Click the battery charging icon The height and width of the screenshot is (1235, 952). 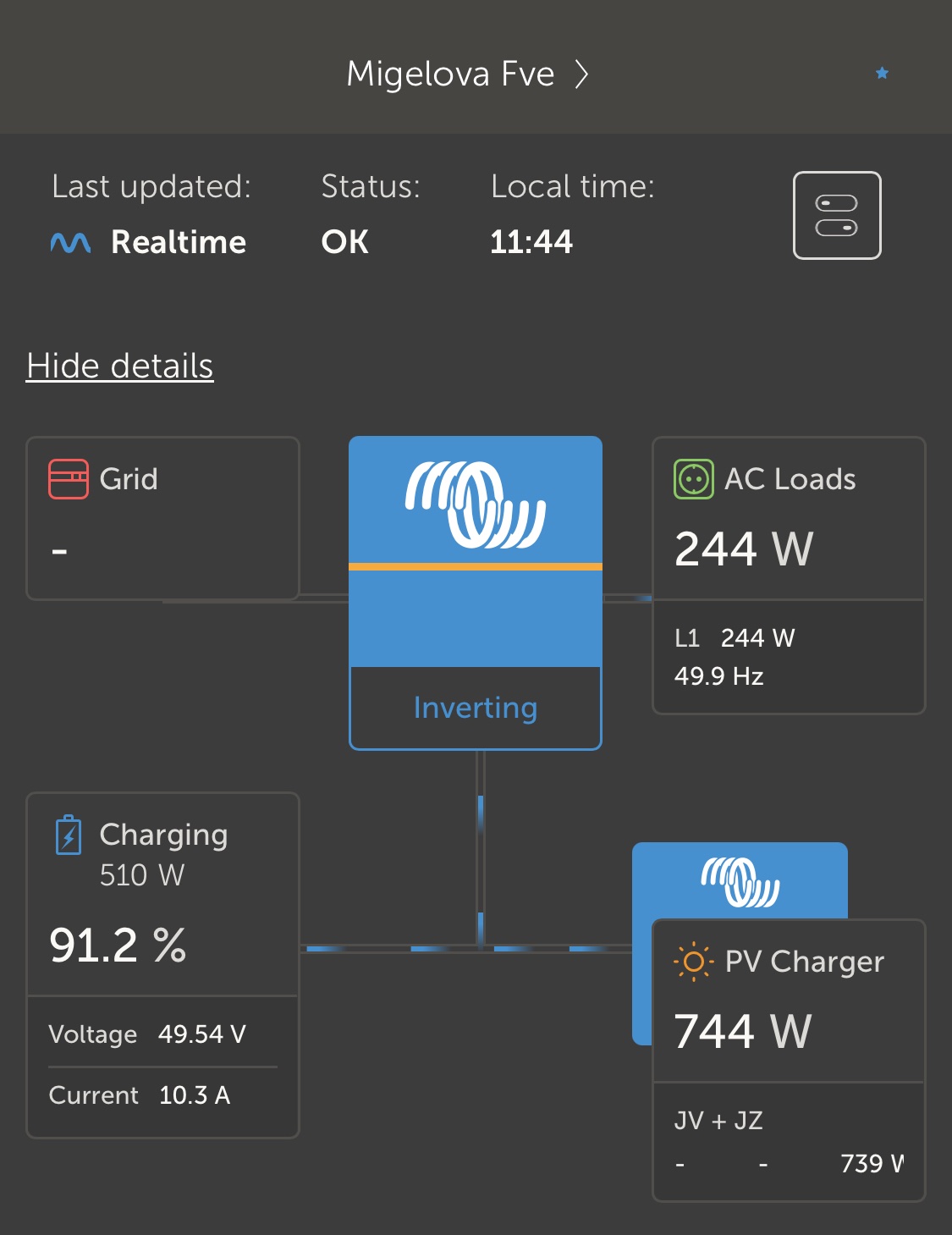69,835
